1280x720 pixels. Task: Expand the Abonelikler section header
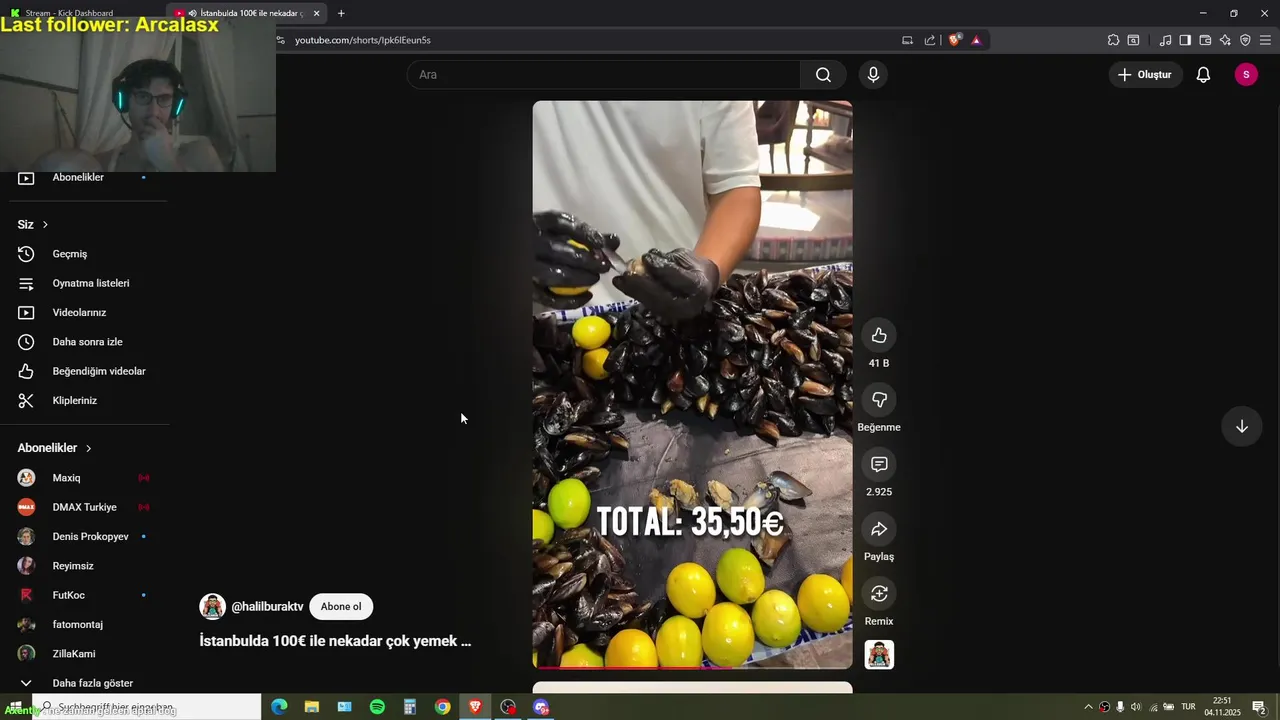coord(54,448)
